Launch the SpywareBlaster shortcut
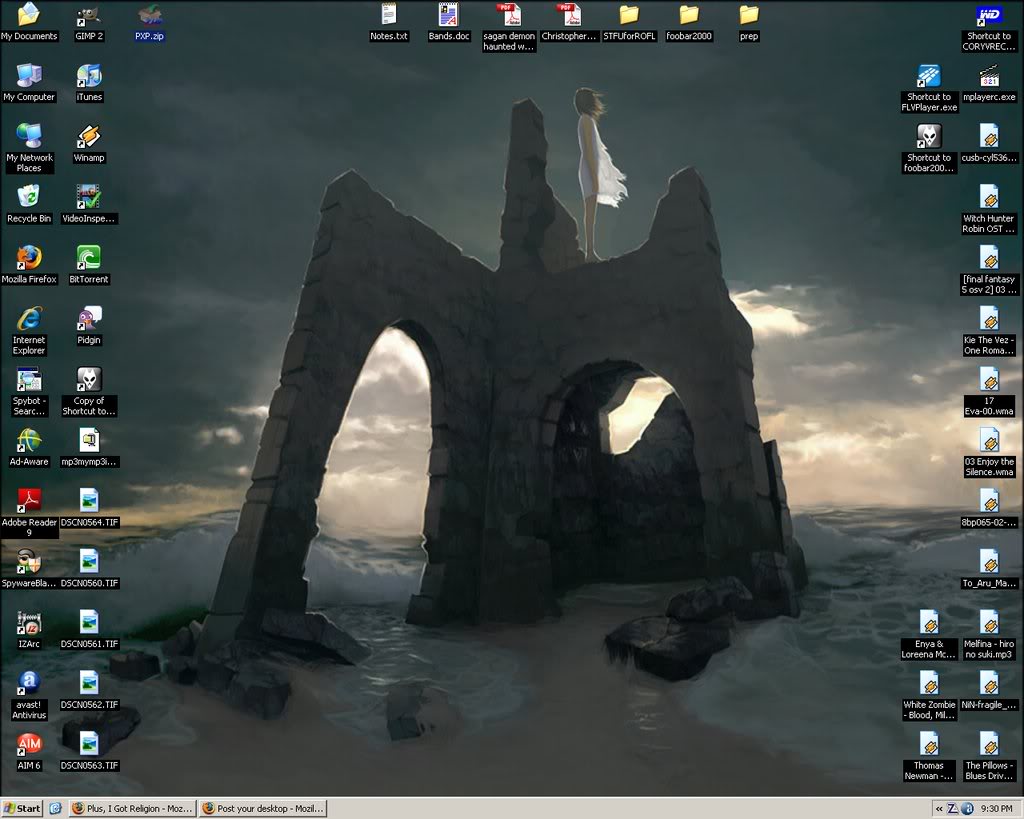Viewport: 1024px width, 819px height. point(29,561)
